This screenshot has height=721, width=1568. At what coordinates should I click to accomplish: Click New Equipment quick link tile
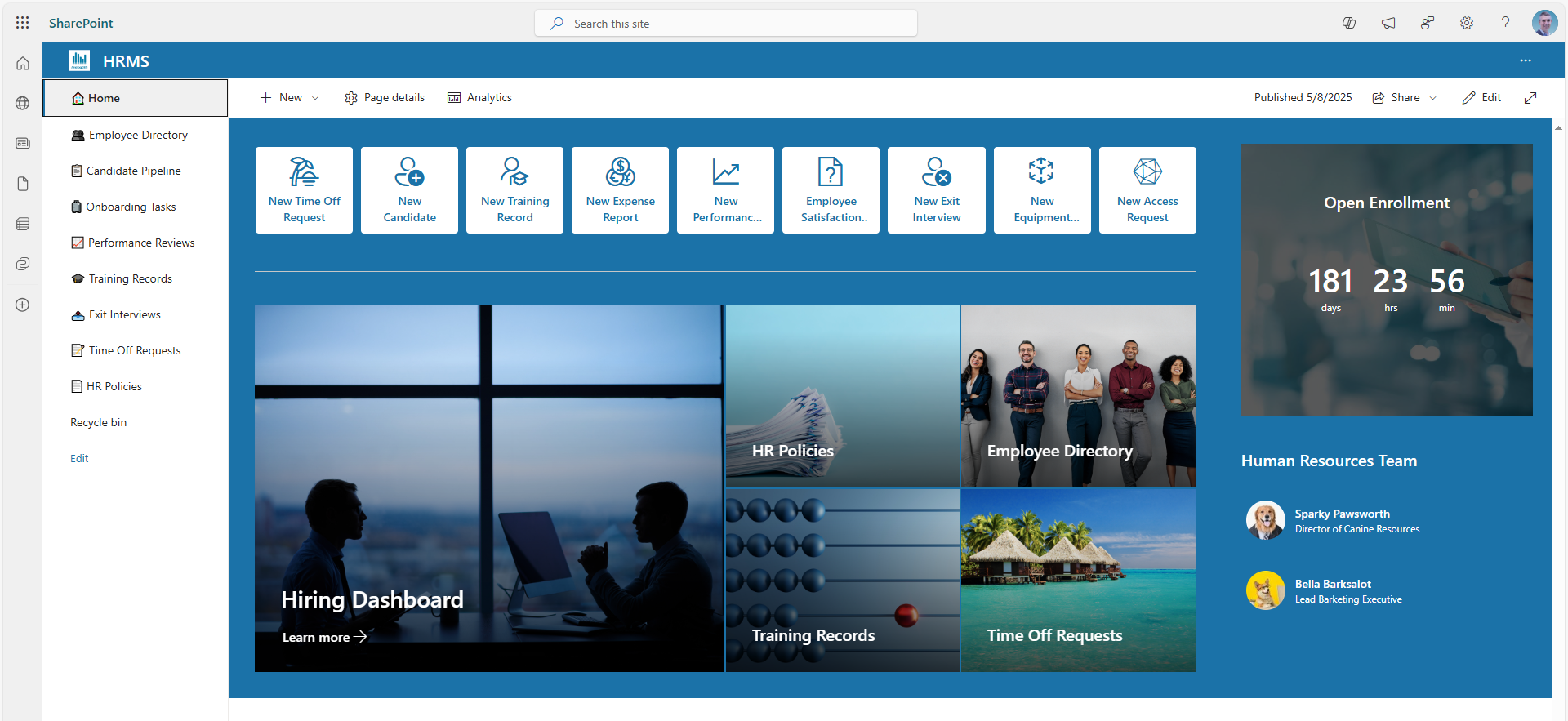tap(1042, 190)
